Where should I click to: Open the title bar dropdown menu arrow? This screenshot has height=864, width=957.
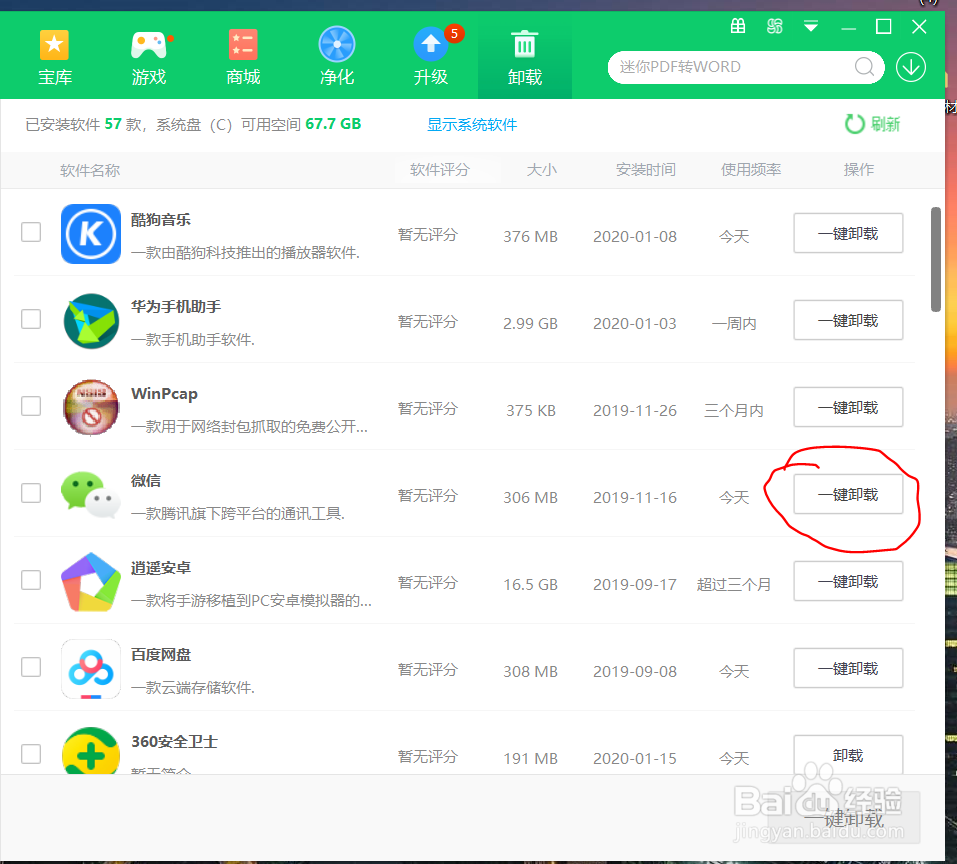[x=811, y=26]
